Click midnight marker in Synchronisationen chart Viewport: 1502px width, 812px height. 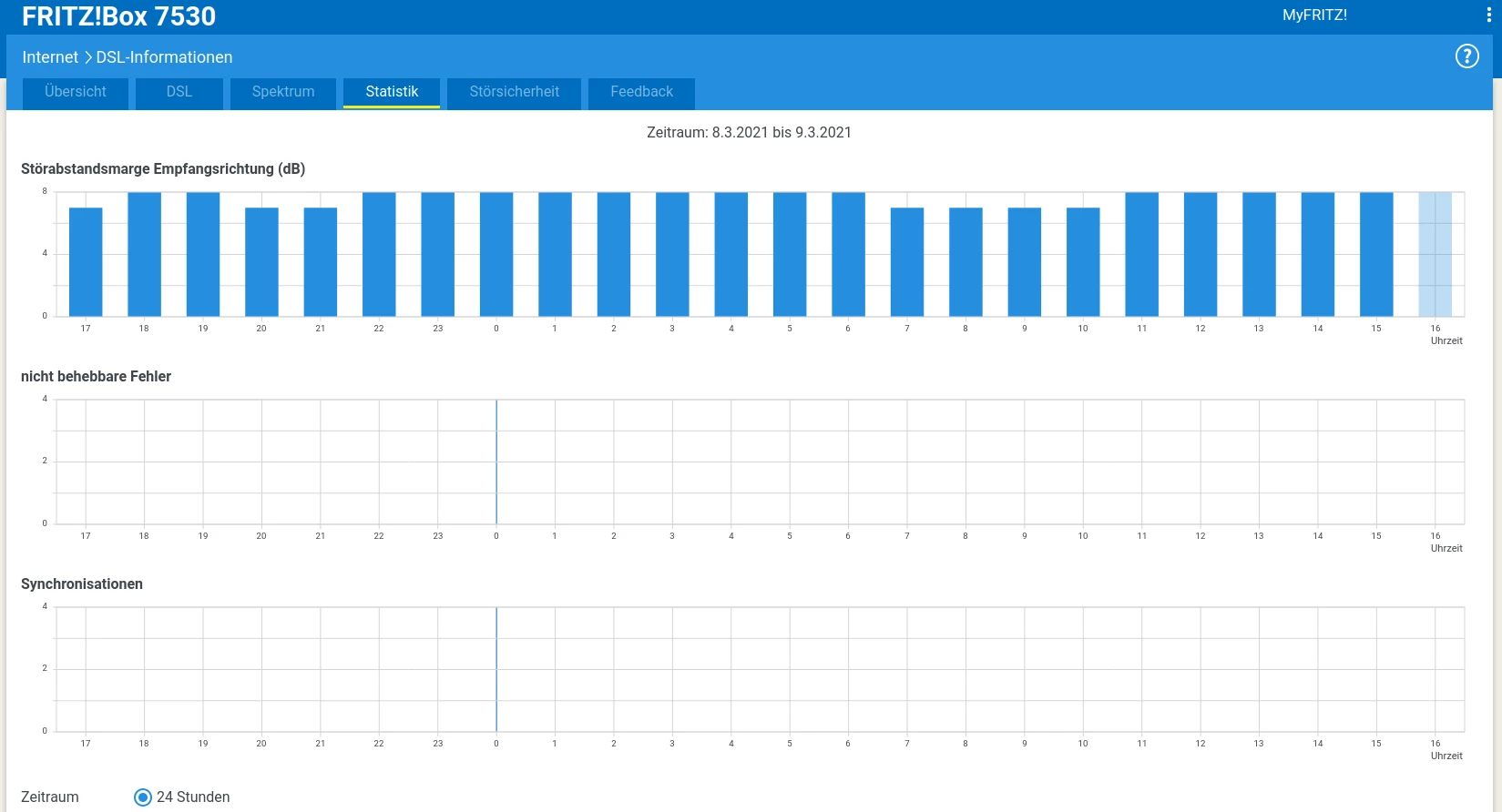496,669
